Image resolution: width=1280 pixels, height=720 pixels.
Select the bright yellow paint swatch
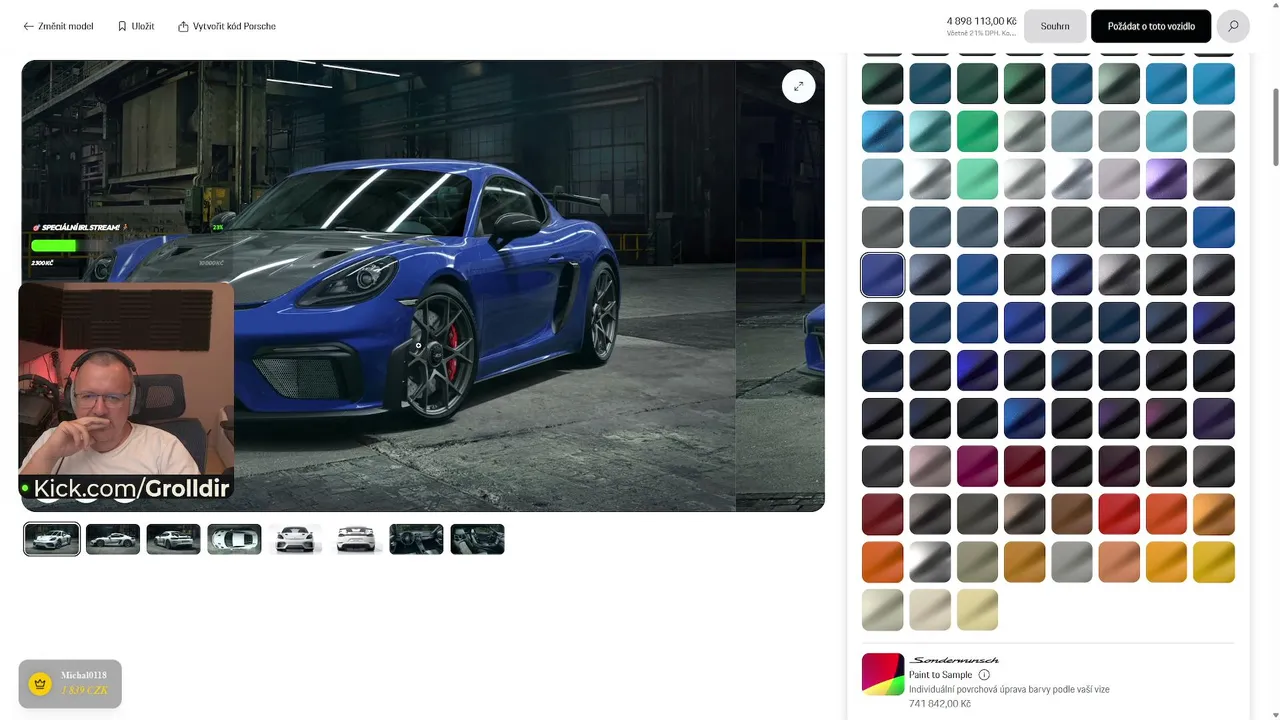coord(1214,563)
